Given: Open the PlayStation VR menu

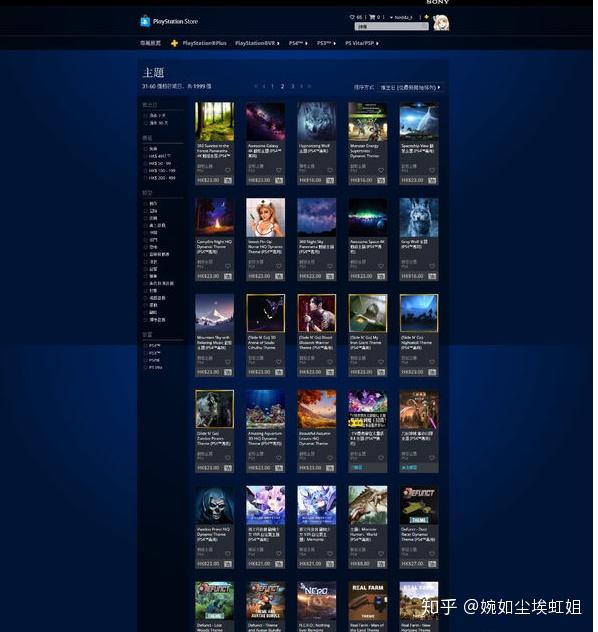Looking at the screenshot, I should pyautogui.click(x=257, y=43).
